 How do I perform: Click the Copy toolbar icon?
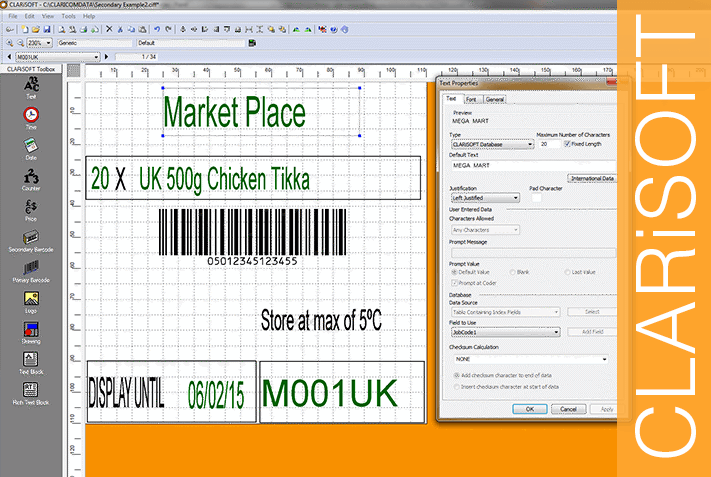point(131,29)
